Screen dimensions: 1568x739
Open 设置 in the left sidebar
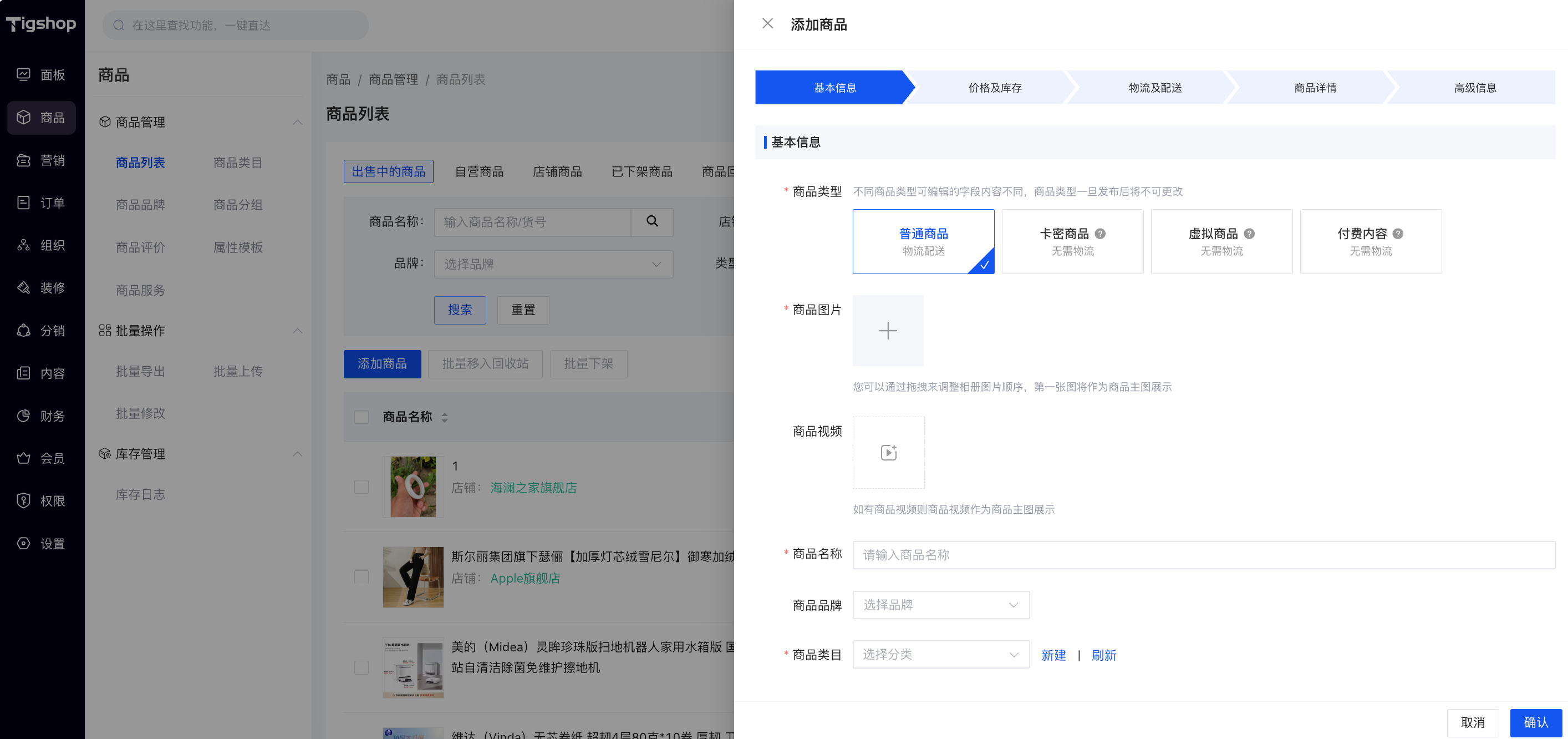(42, 544)
